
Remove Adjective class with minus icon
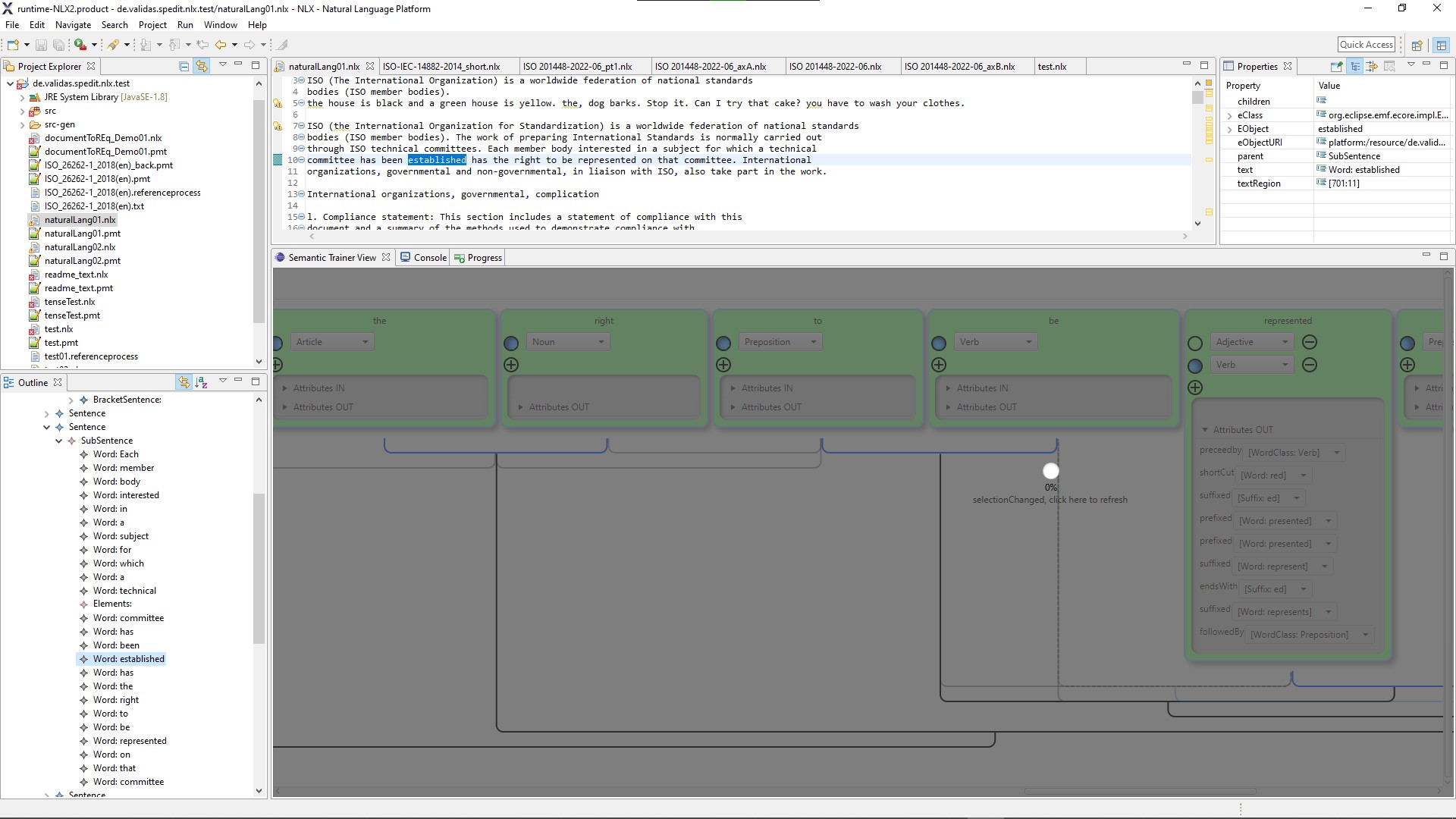point(1309,342)
